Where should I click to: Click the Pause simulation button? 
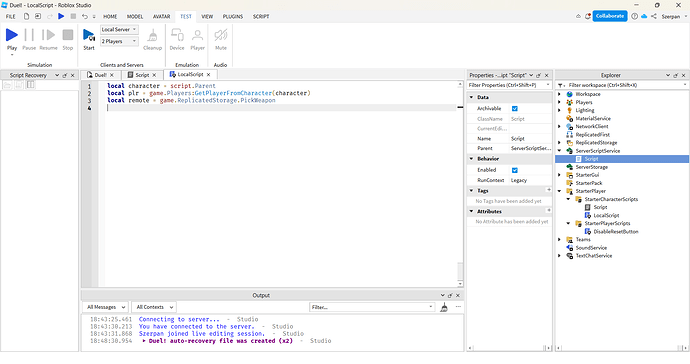(29, 35)
